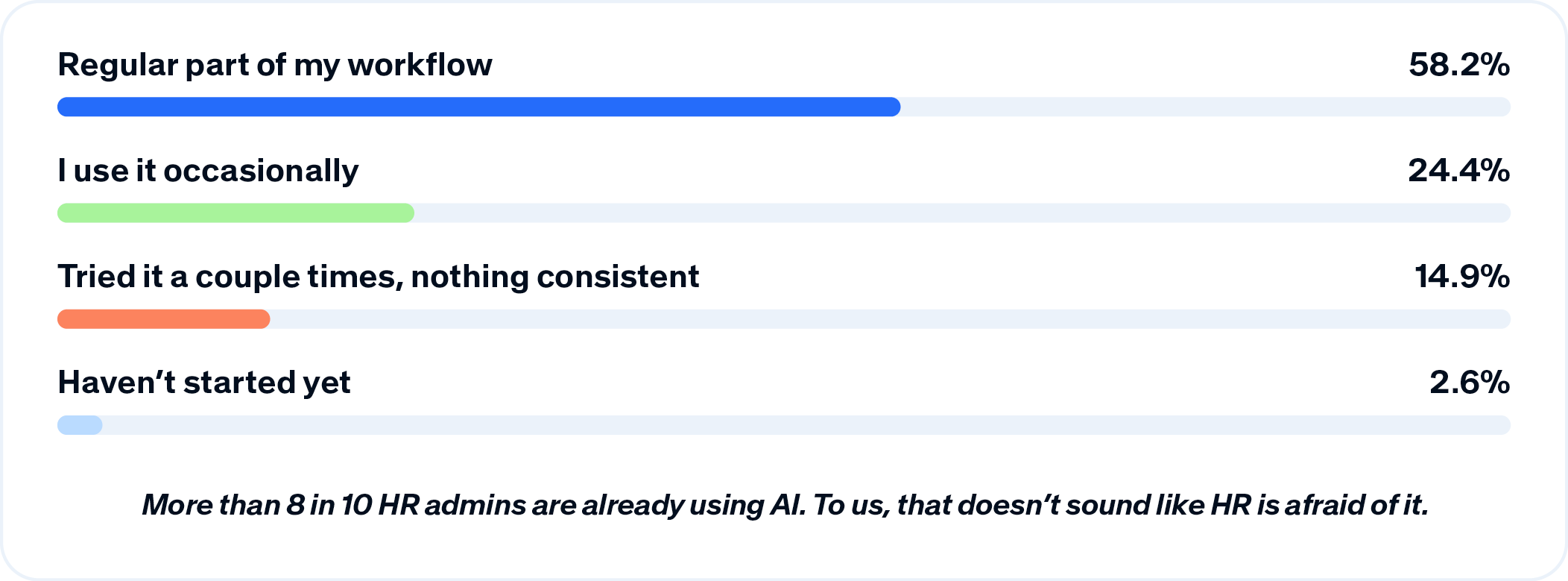Viewport: 1568px width, 581px height.
Task: Select the "I use it occasionally" label
Action: pos(208,172)
